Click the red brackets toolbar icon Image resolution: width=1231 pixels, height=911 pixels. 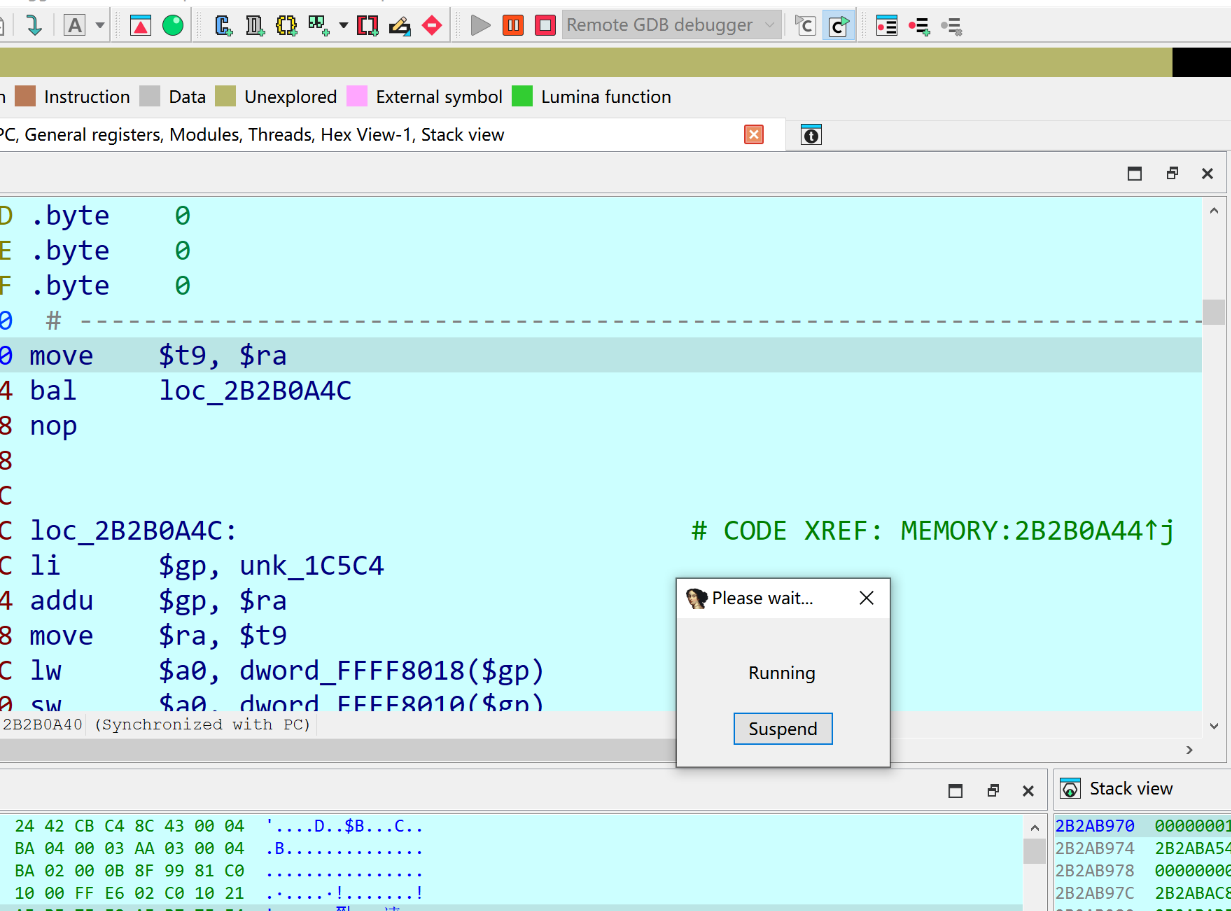coord(367,25)
